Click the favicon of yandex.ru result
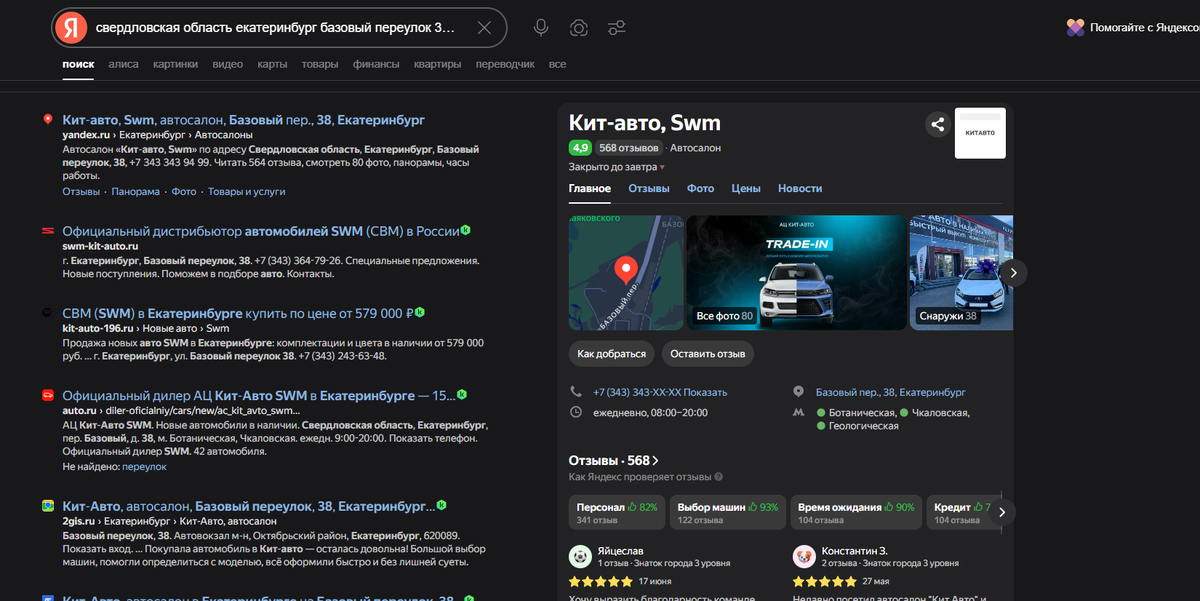Viewport: 1200px width, 601px height. click(x=47, y=120)
